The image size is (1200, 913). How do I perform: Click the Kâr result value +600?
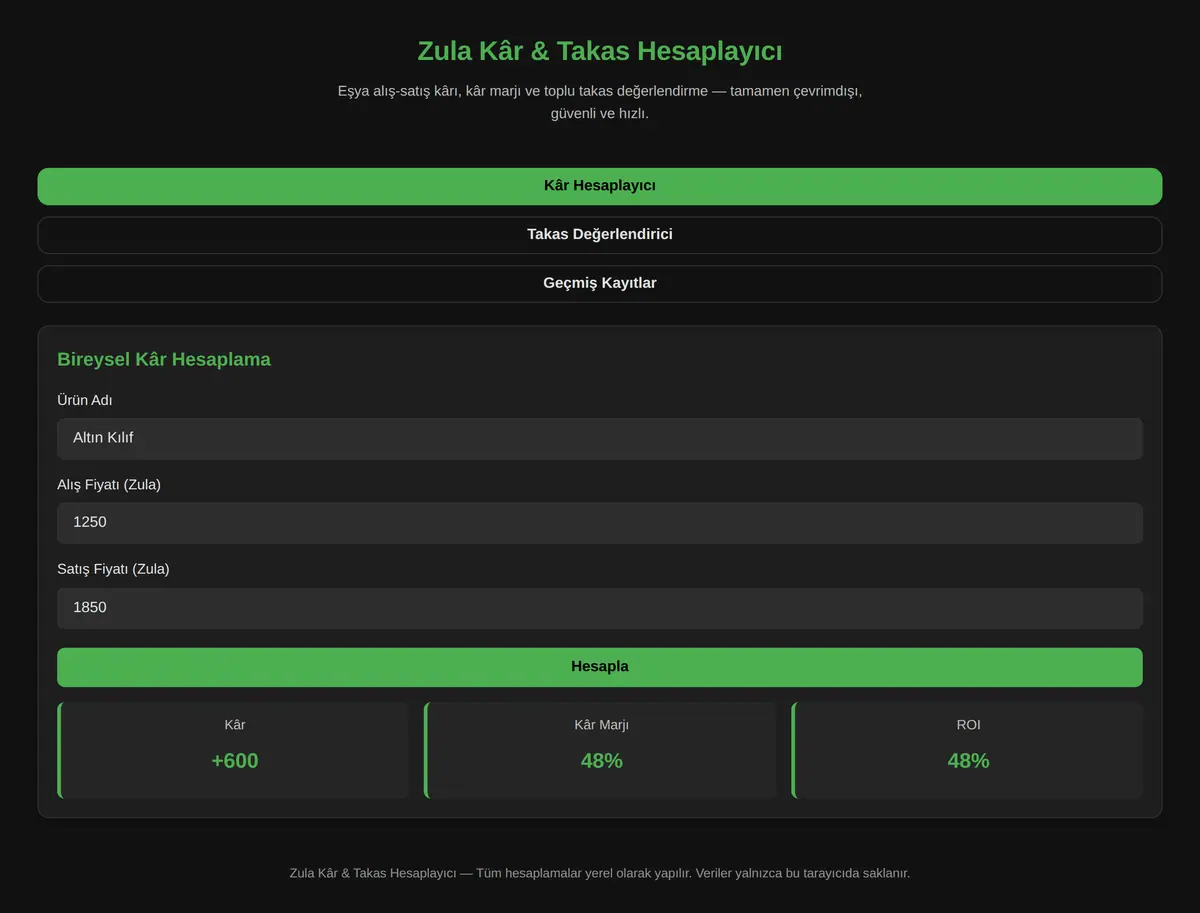[x=235, y=761]
